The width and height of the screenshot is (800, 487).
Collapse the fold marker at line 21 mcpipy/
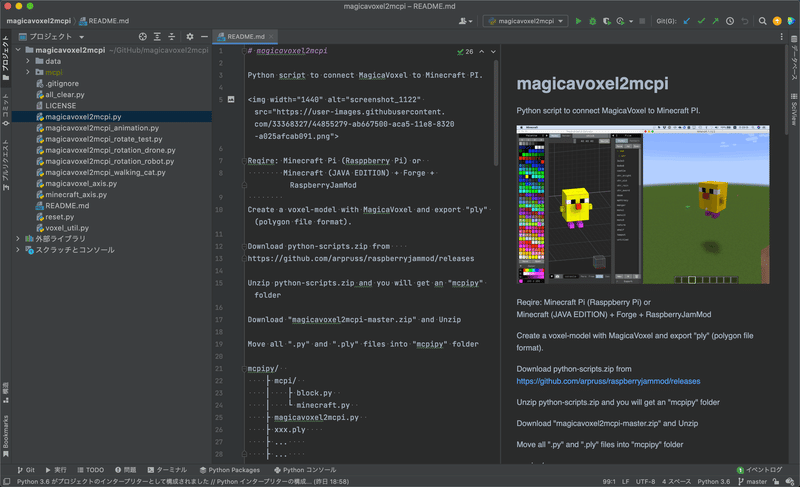(244, 368)
